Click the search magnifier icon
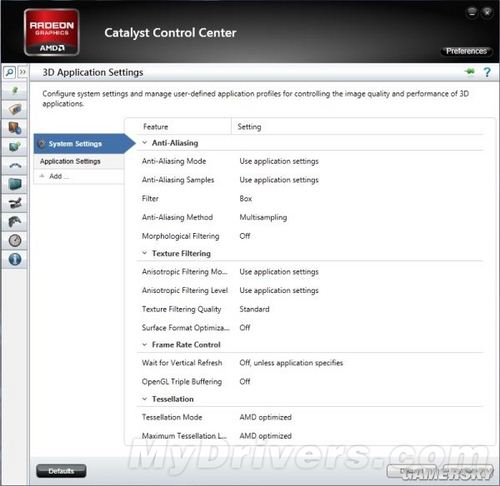The width and height of the screenshot is (500, 486). [x=9, y=72]
